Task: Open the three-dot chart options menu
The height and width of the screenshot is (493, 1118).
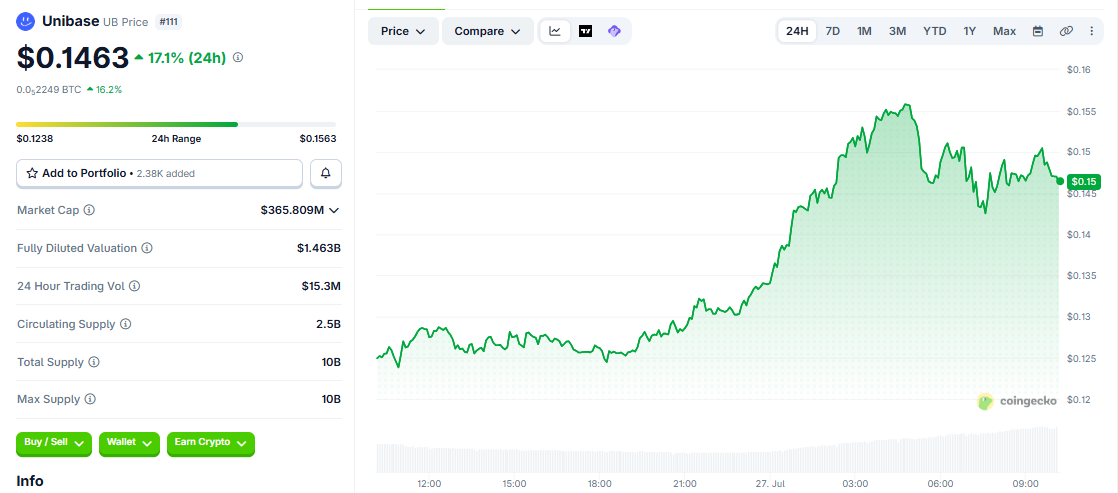Action: (x=1092, y=31)
